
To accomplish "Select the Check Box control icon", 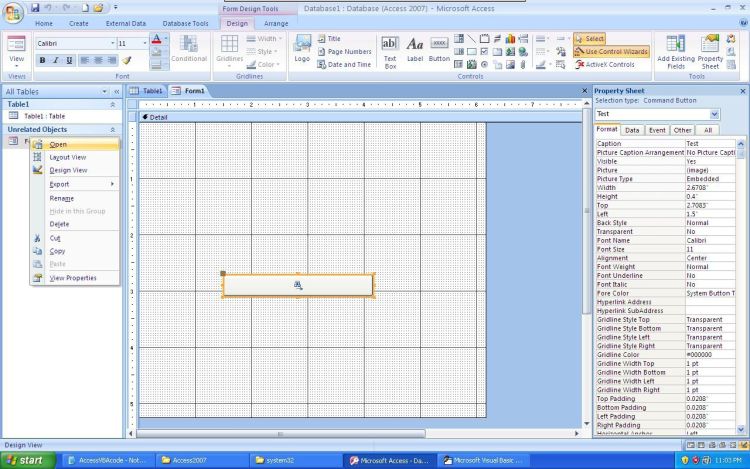I will [484, 52].
